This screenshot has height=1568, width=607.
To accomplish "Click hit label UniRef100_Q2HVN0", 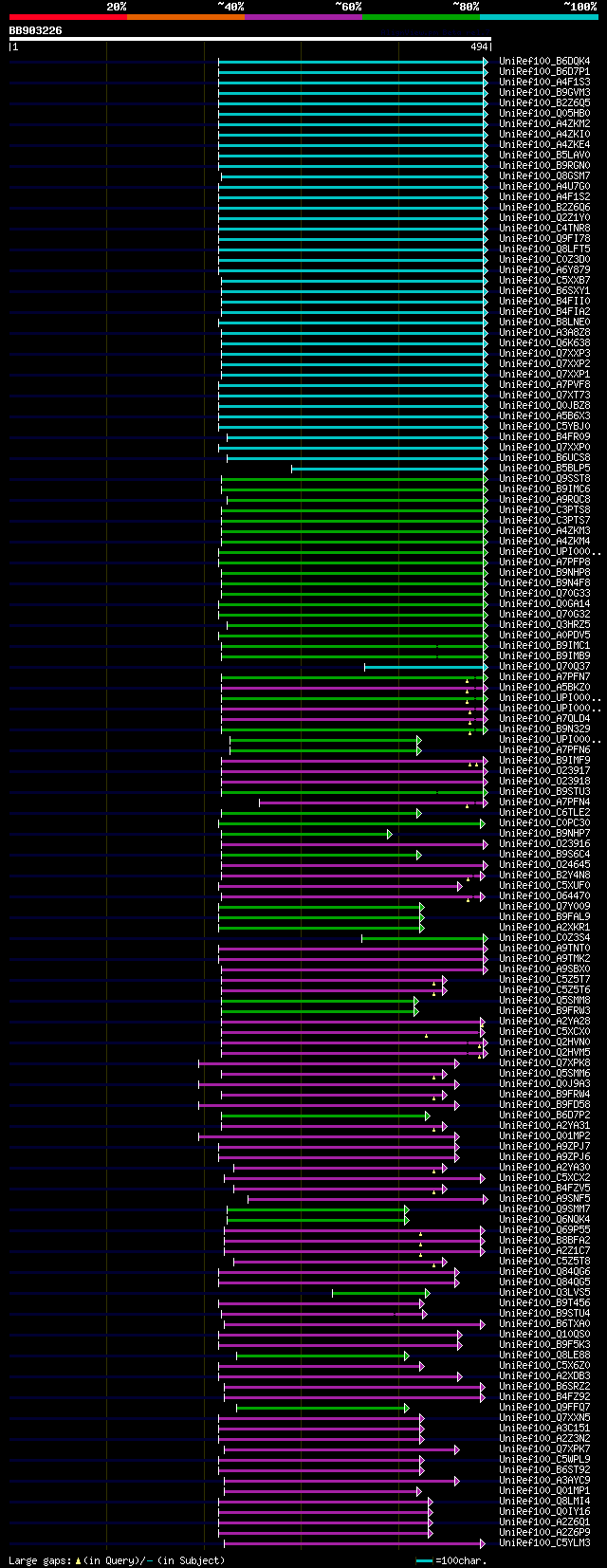I will click(544, 1042).
